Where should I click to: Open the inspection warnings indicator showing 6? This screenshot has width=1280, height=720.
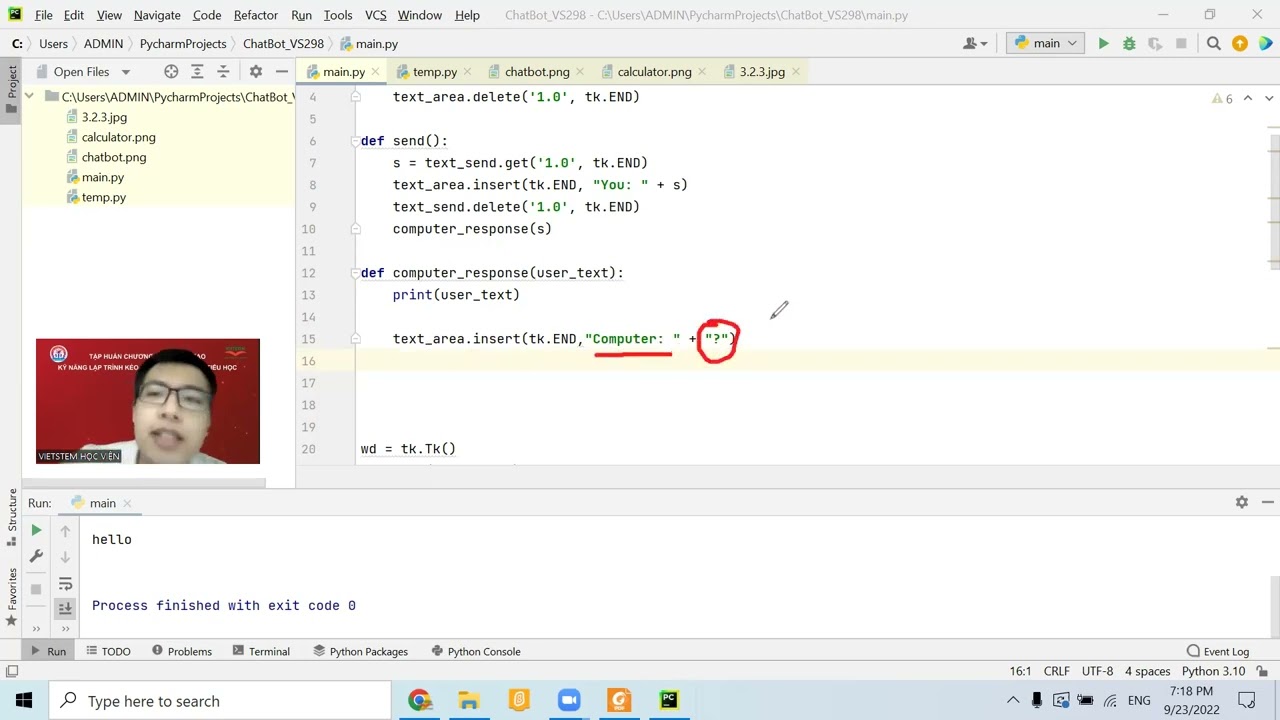tap(1222, 98)
